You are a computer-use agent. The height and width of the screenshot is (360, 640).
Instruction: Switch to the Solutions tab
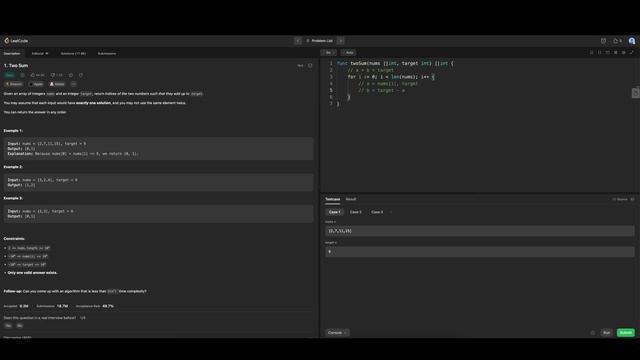coord(73,53)
